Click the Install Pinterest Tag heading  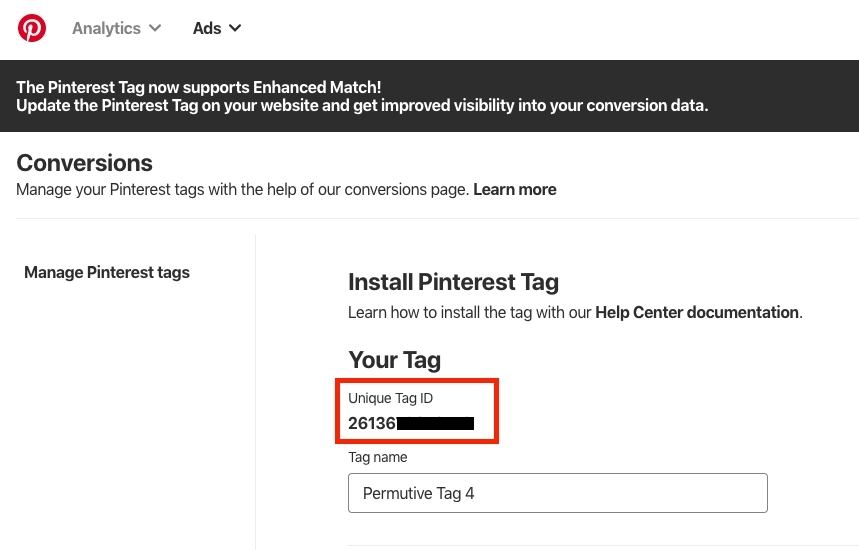[454, 283]
